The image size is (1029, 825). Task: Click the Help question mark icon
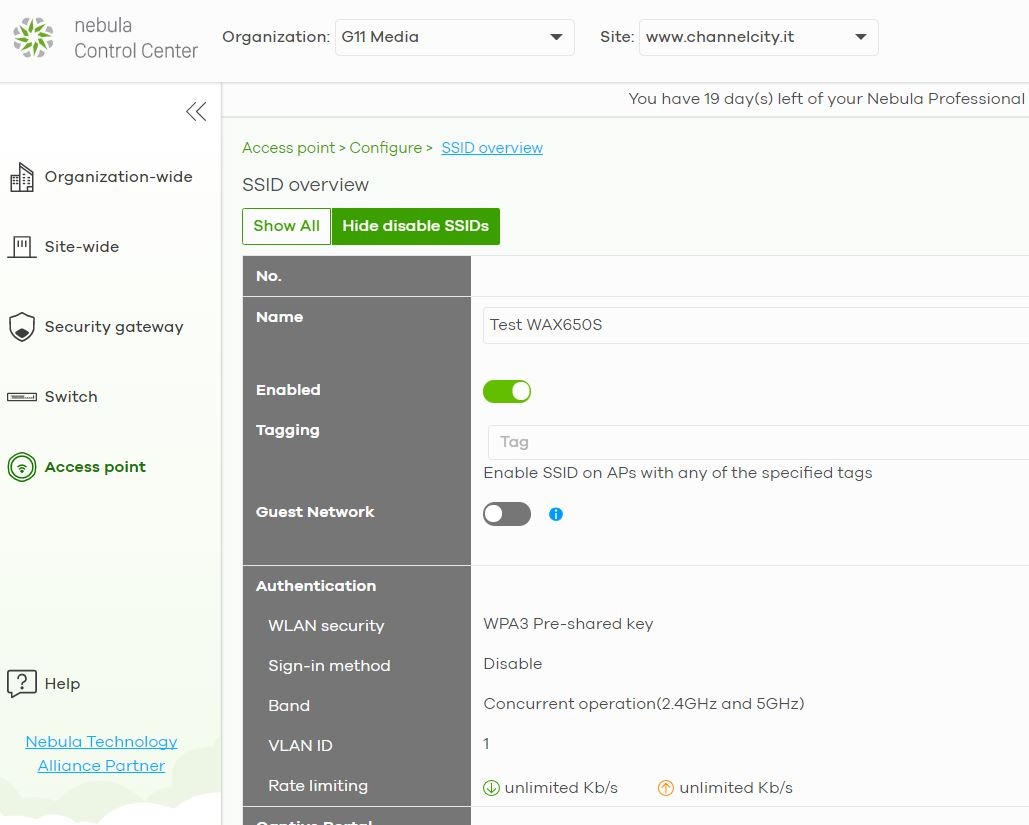tap(21, 684)
